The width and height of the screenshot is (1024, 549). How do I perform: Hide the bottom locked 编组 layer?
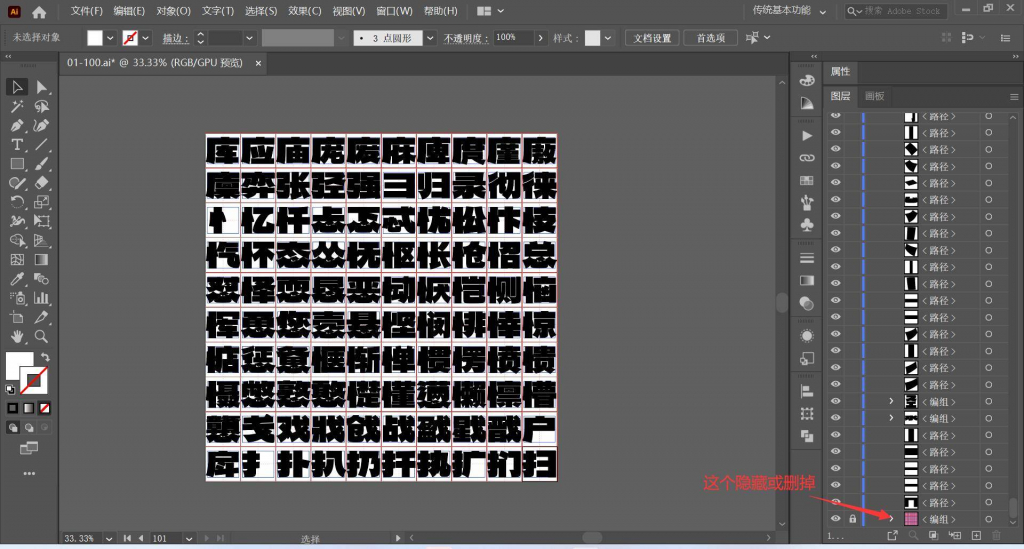pyautogui.click(x=835, y=519)
